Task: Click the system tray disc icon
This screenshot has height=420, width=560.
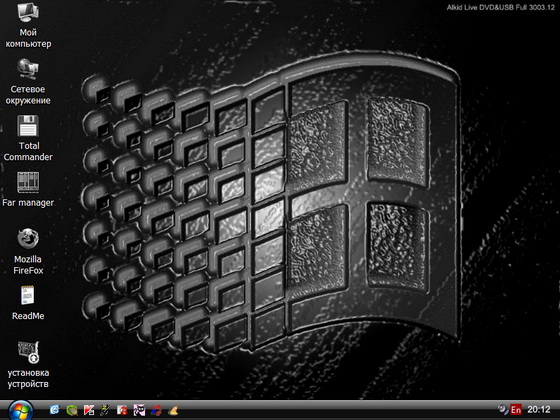Action: pyautogui.click(x=503, y=409)
